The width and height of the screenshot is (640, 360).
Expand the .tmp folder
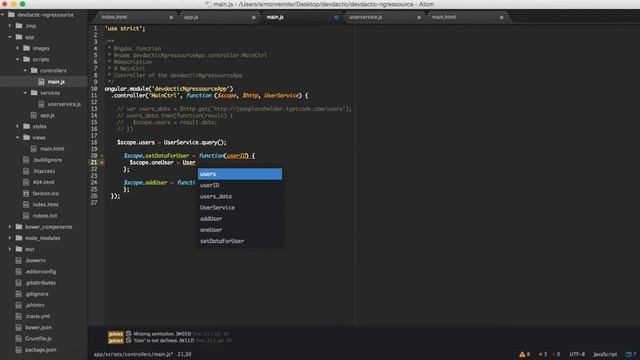pos(10,26)
